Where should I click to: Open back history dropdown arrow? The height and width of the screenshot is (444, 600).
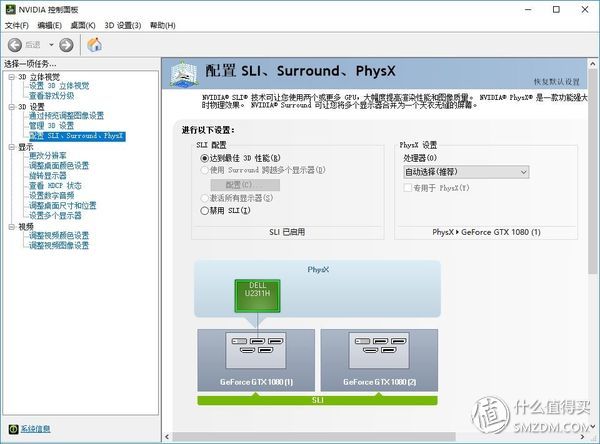click(x=51, y=45)
